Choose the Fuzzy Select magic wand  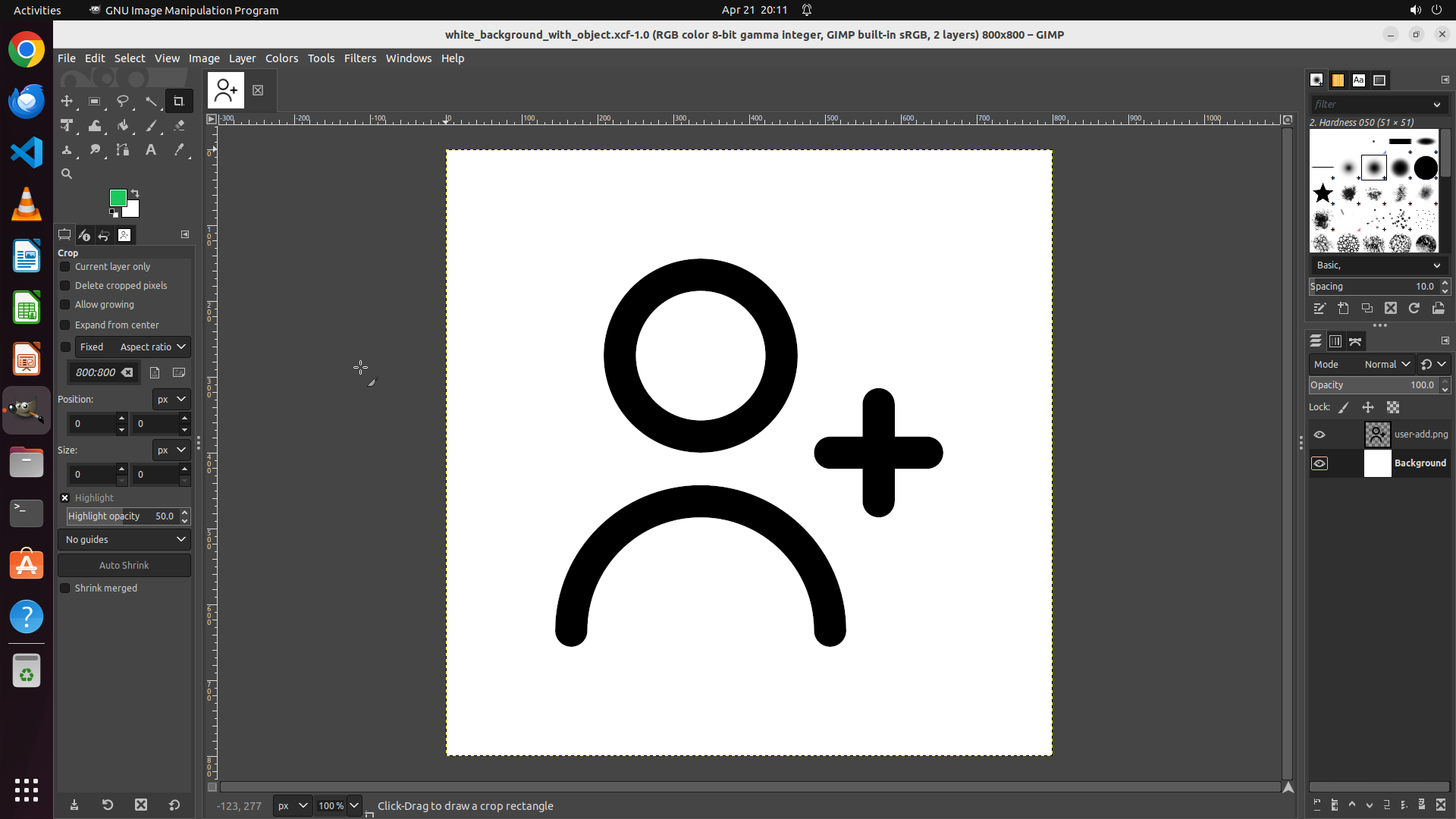pyautogui.click(x=151, y=101)
